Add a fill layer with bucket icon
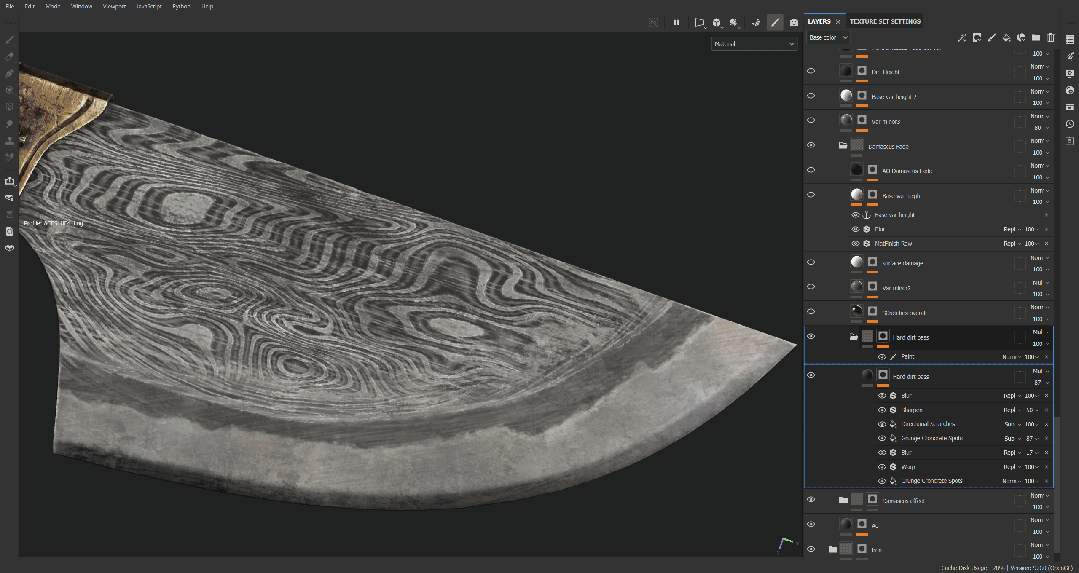Image resolution: width=1079 pixels, height=573 pixels. coord(1006,38)
